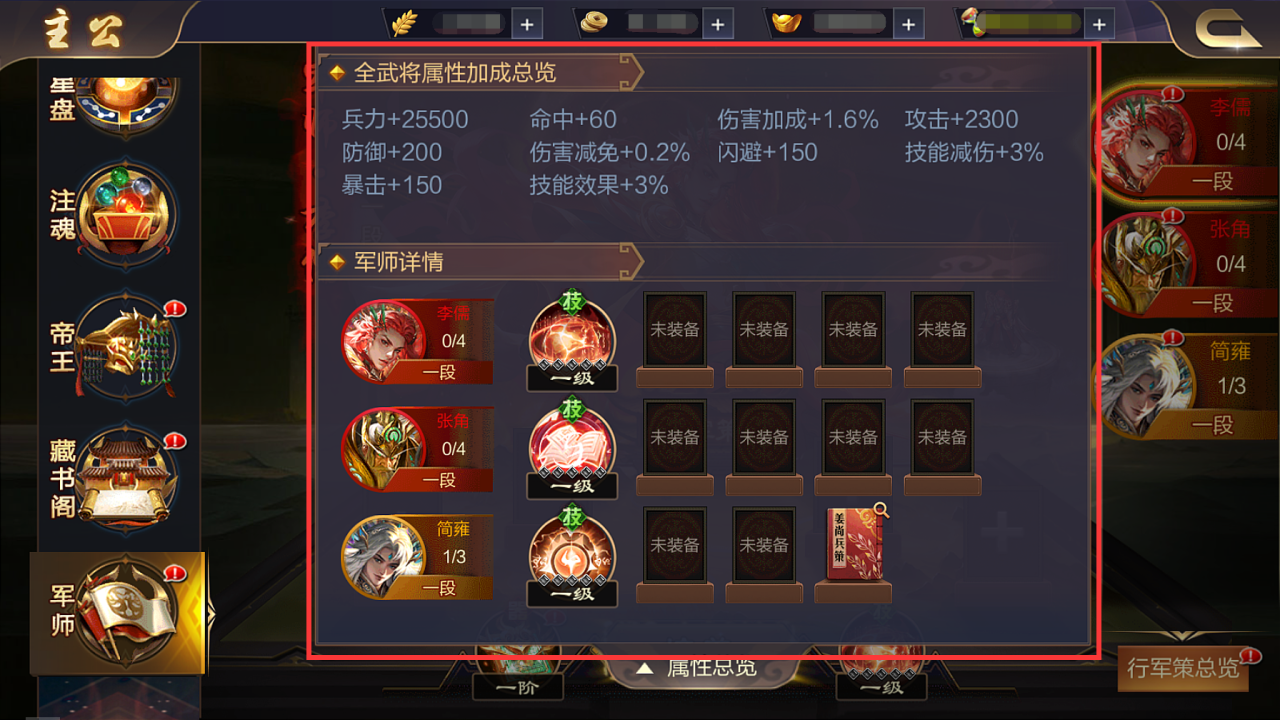Image resolution: width=1280 pixels, height=720 pixels.
Task: Click the return arrow at top right
Action: 1227,30
